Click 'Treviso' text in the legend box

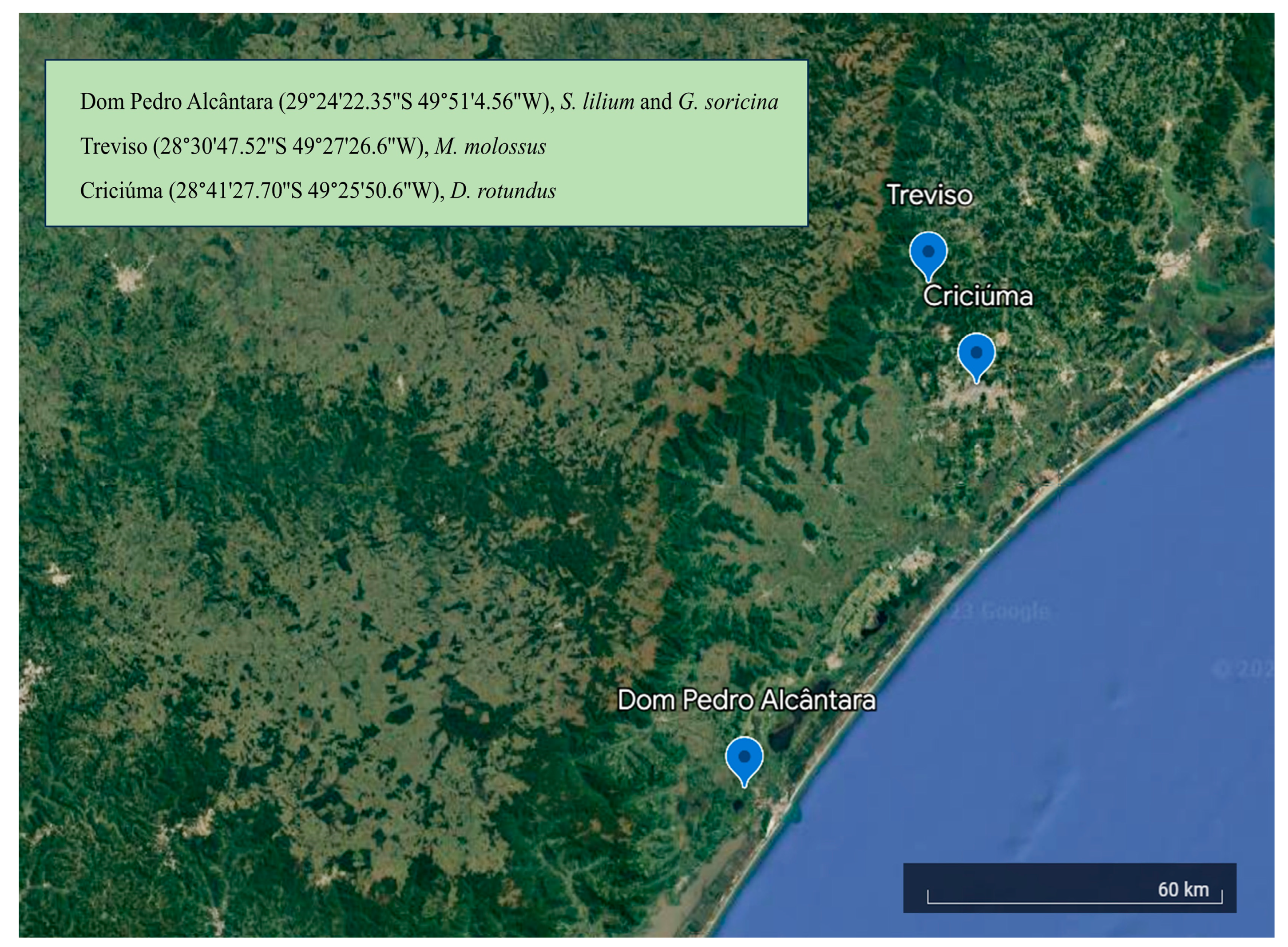(x=114, y=147)
